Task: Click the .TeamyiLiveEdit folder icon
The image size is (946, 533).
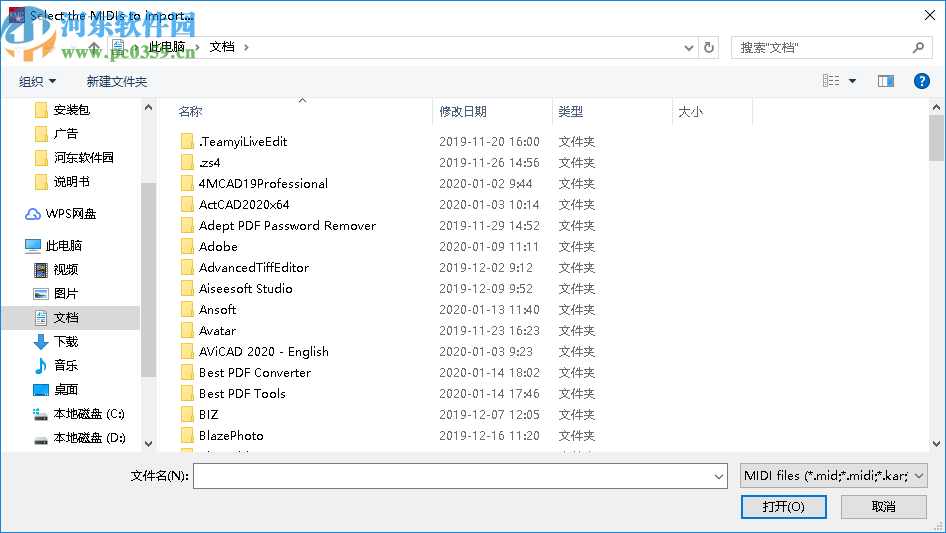Action: pyautogui.click(x=188, y=142)
